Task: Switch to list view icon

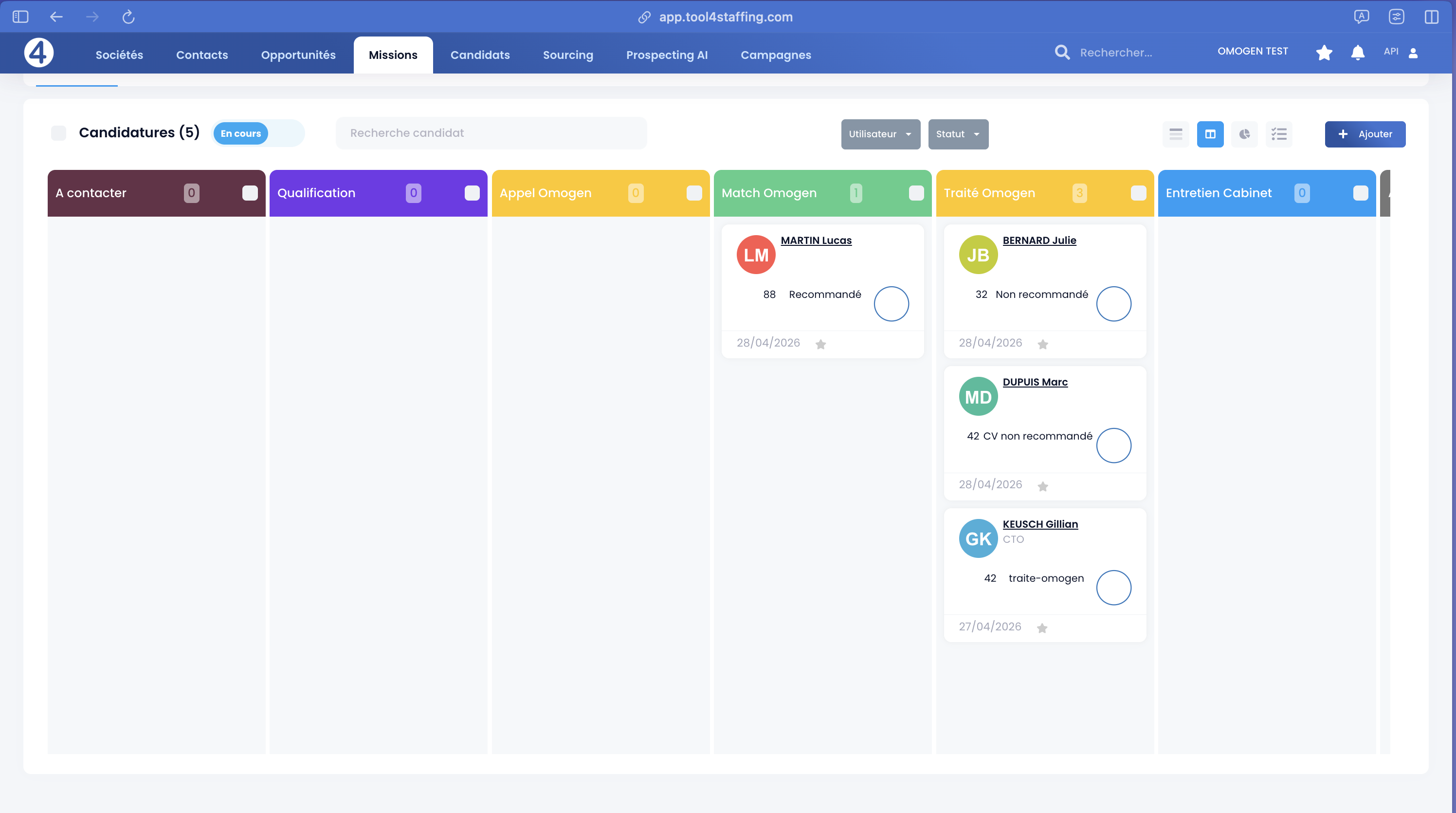Action: 1176,134
